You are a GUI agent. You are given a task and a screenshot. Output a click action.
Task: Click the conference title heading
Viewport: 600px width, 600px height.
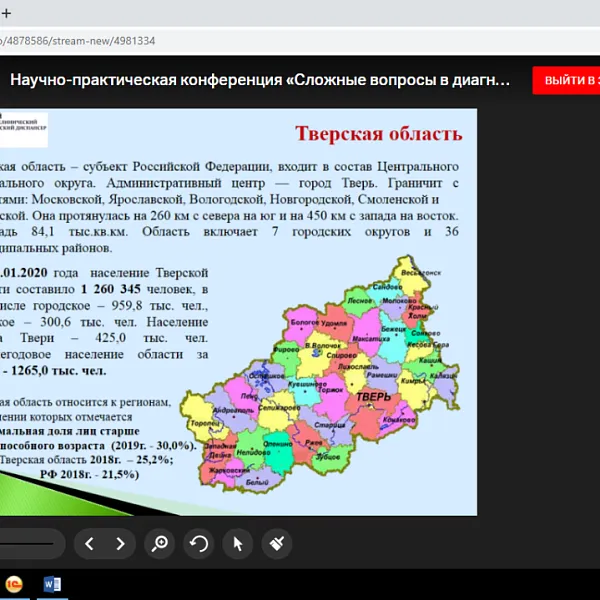260,80
